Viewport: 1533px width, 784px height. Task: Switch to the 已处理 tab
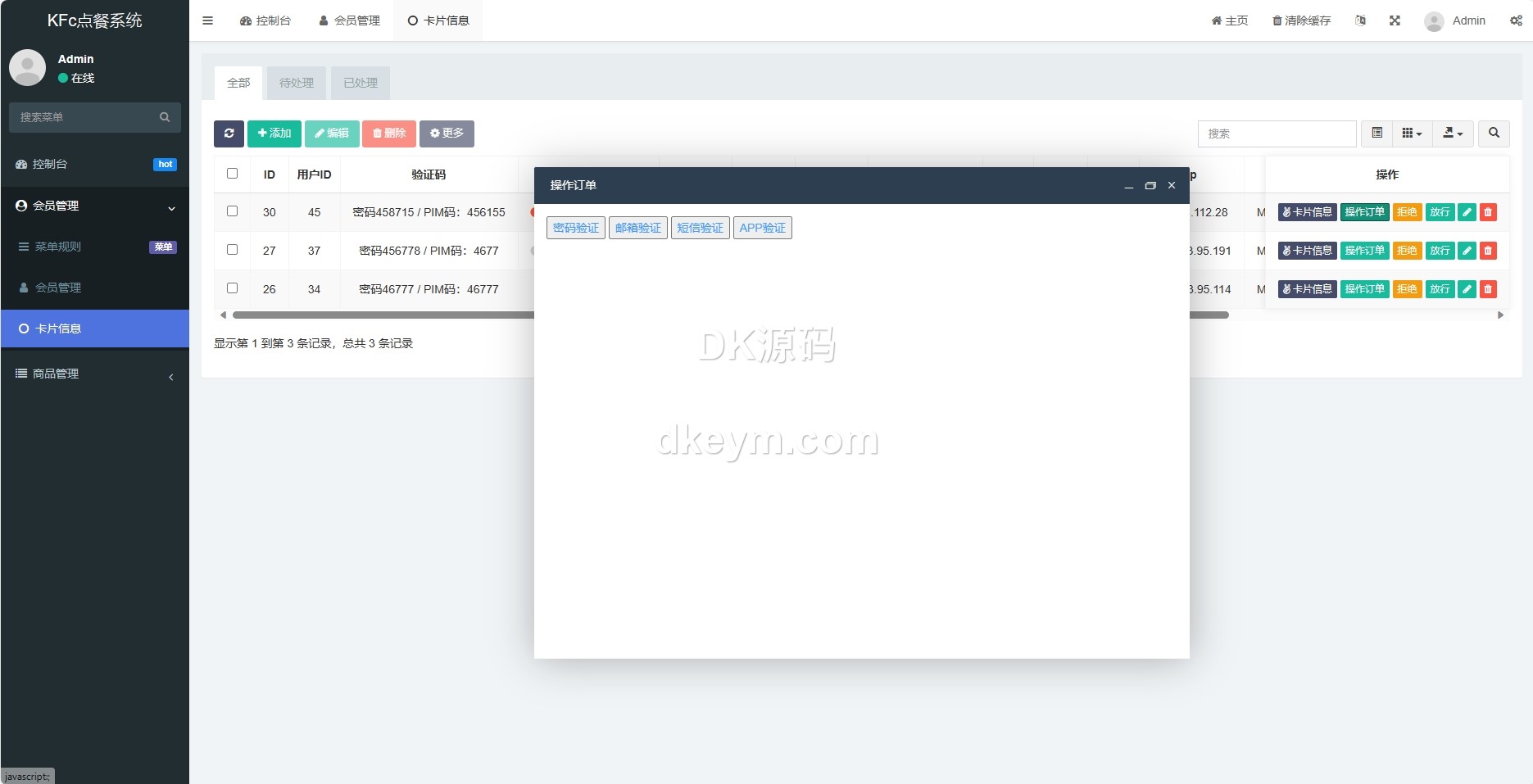[361, 83]
